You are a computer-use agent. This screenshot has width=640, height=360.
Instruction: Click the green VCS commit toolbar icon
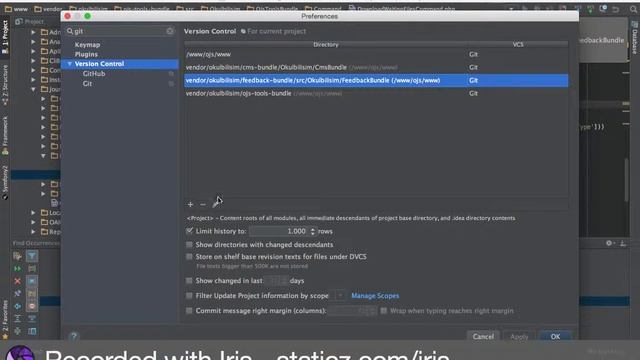(590, 9)
